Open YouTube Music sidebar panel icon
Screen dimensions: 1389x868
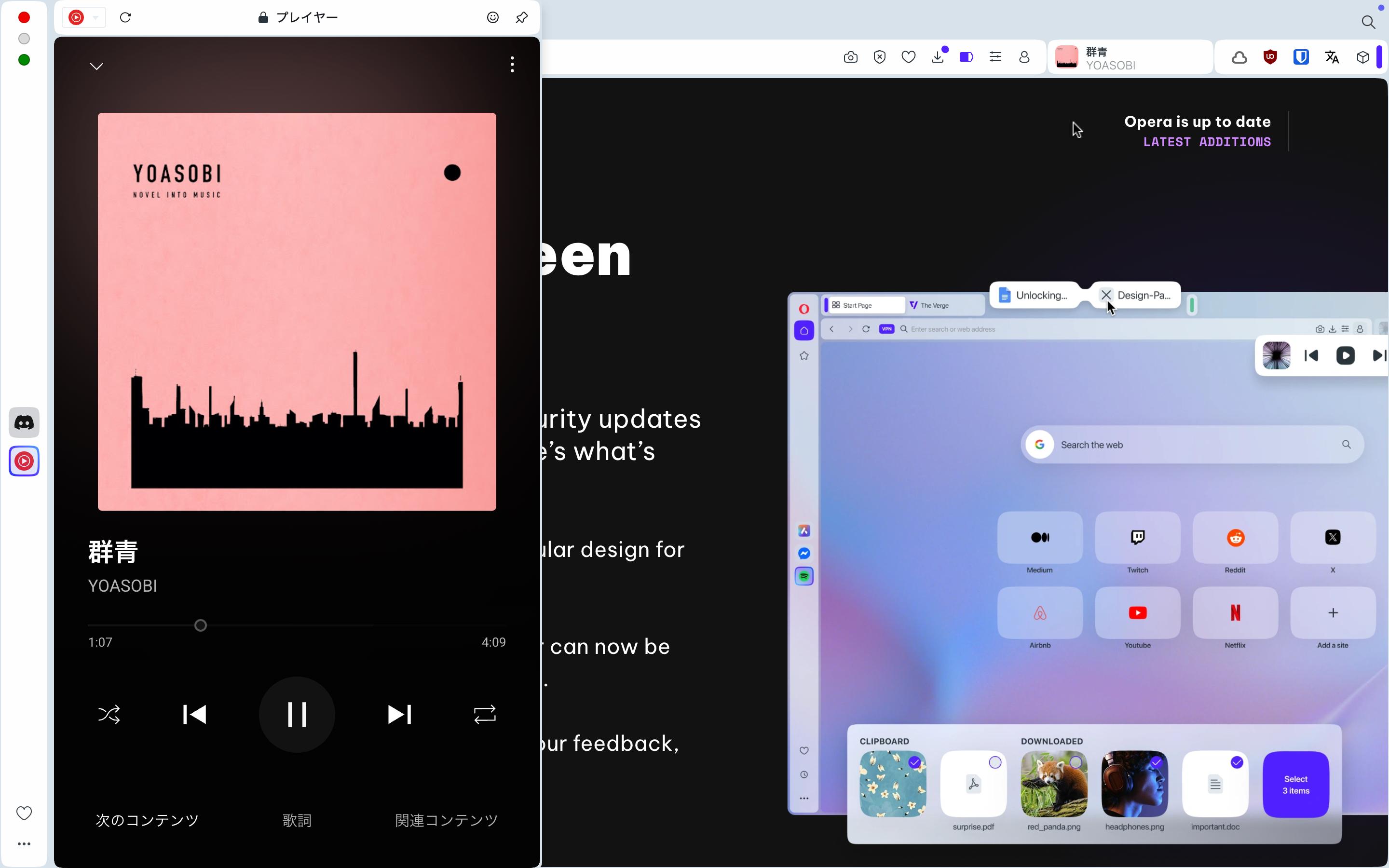coord(24,461)
